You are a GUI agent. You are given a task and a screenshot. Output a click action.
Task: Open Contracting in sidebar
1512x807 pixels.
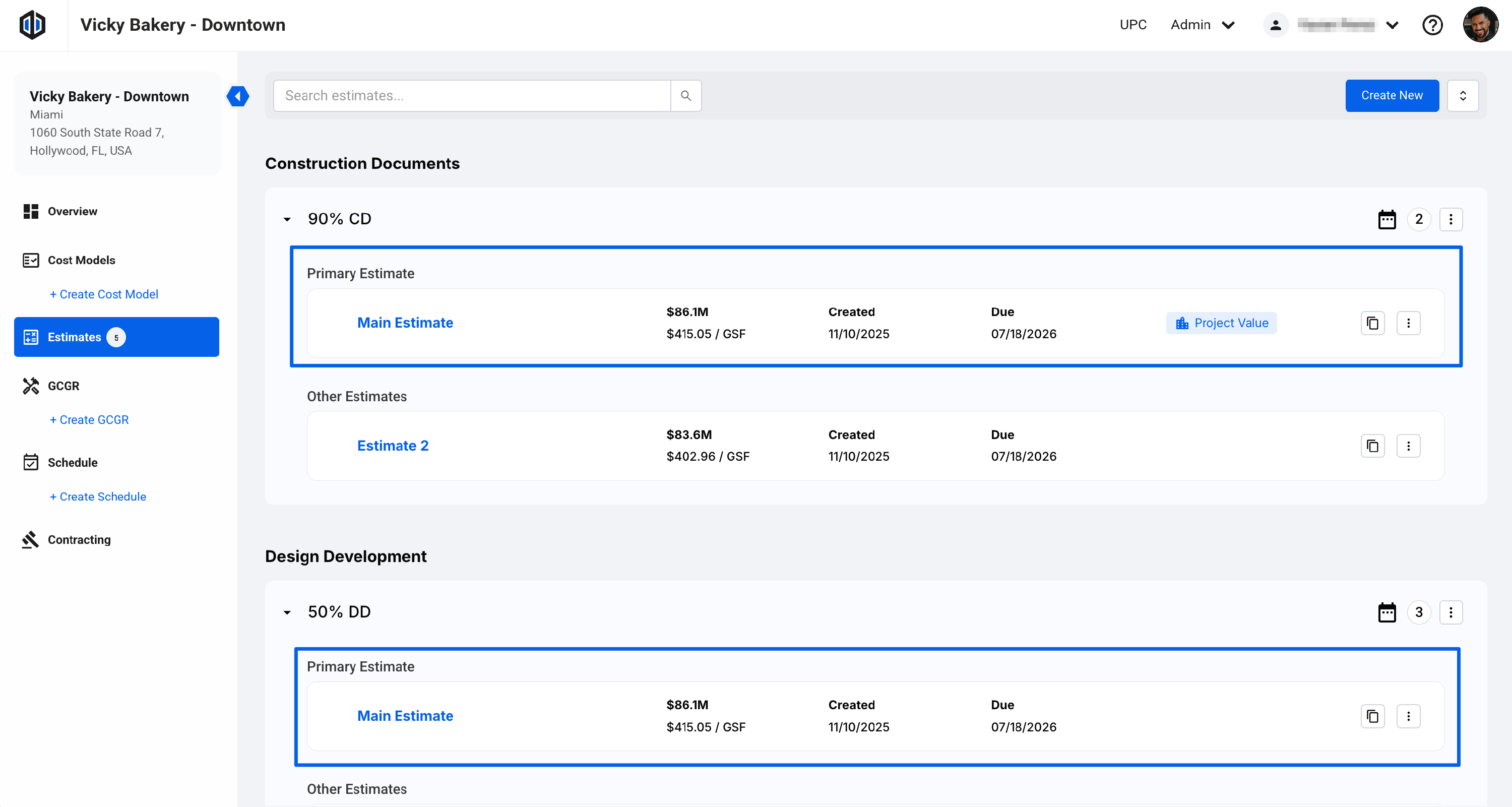(79, 540)
